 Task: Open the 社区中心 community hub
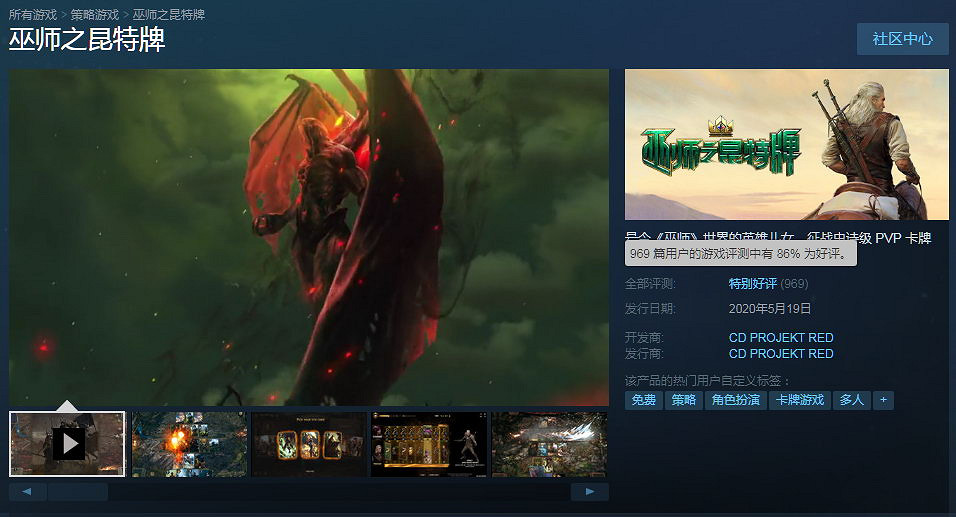coord(902,39)
